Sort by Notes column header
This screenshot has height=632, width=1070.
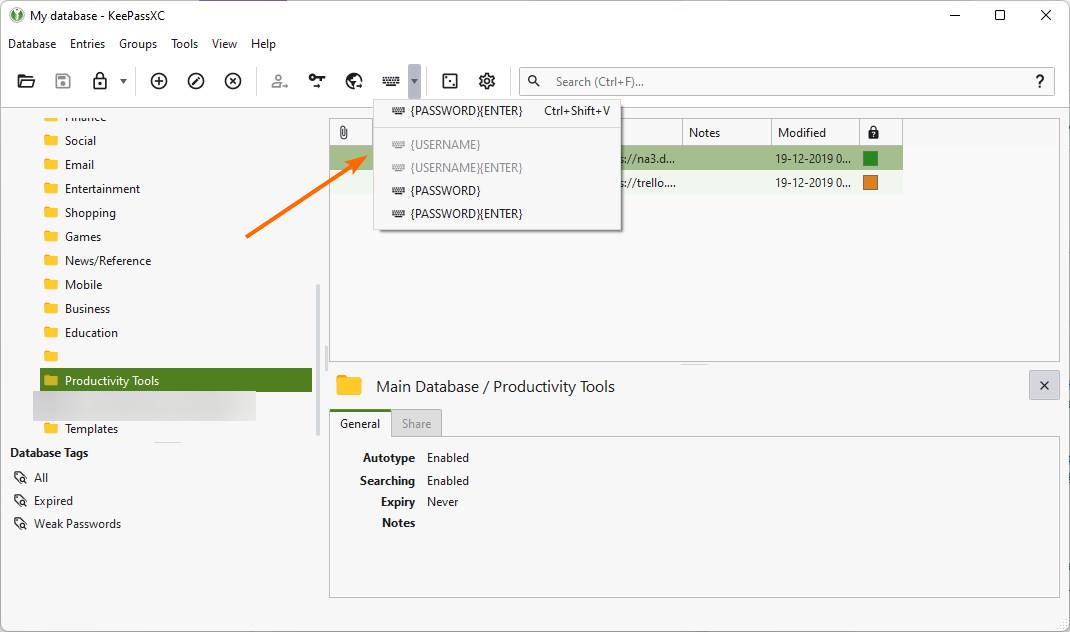(x=727, y=132)
